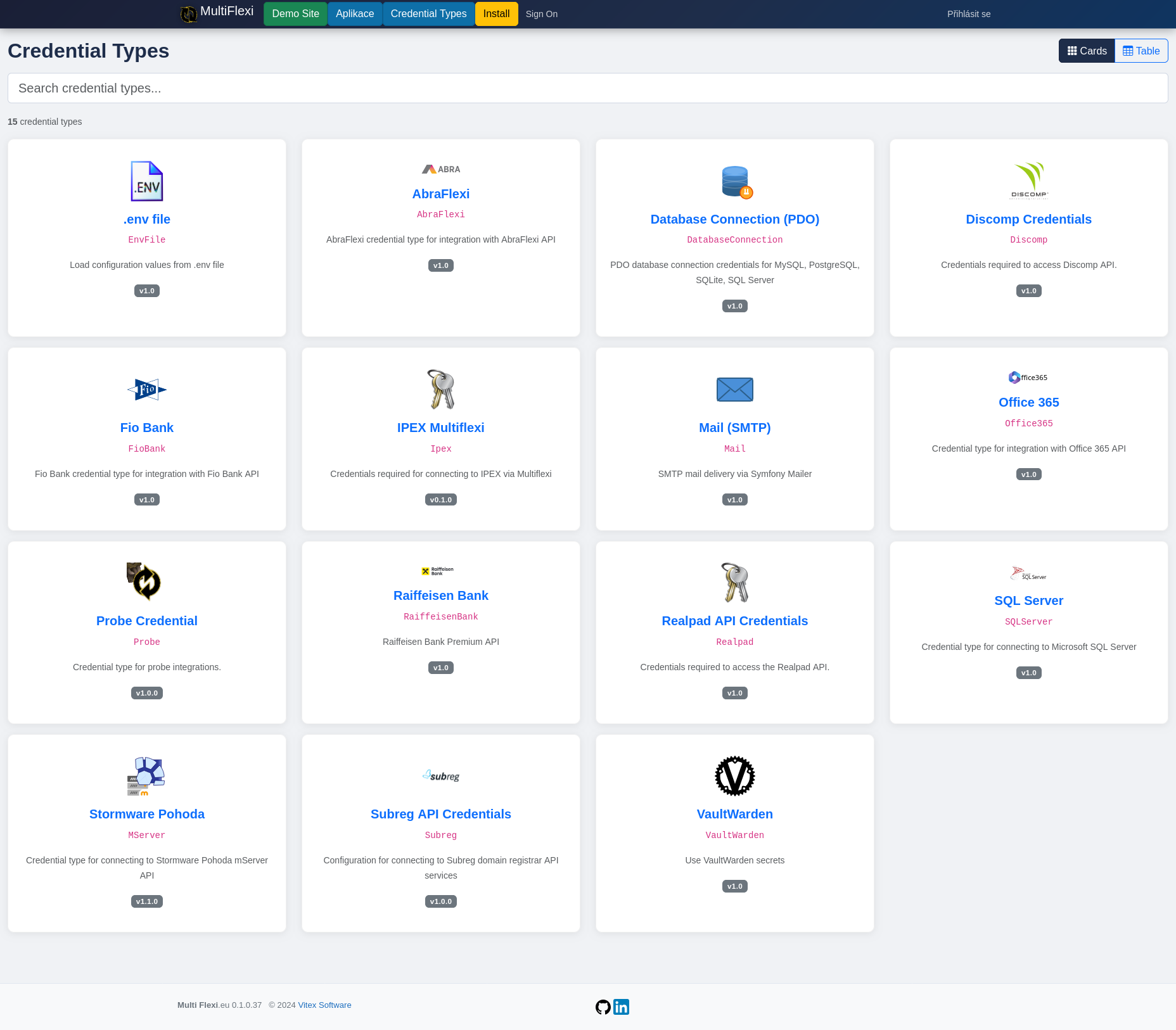Click the v1.0.0 badge on Subreg card
Image resolution: width=1176 pixels, height=1030 pixels.
441,901
